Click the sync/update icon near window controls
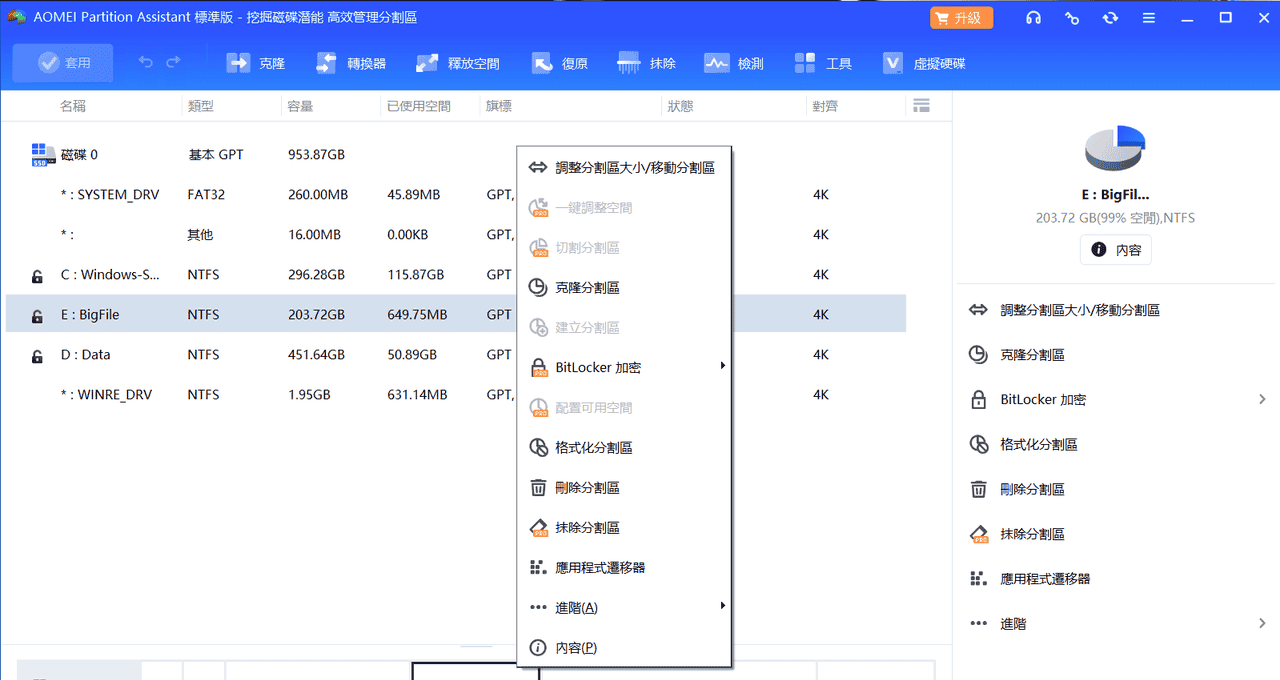This screenshot has width=1280, height=680. pos(1110,17)
